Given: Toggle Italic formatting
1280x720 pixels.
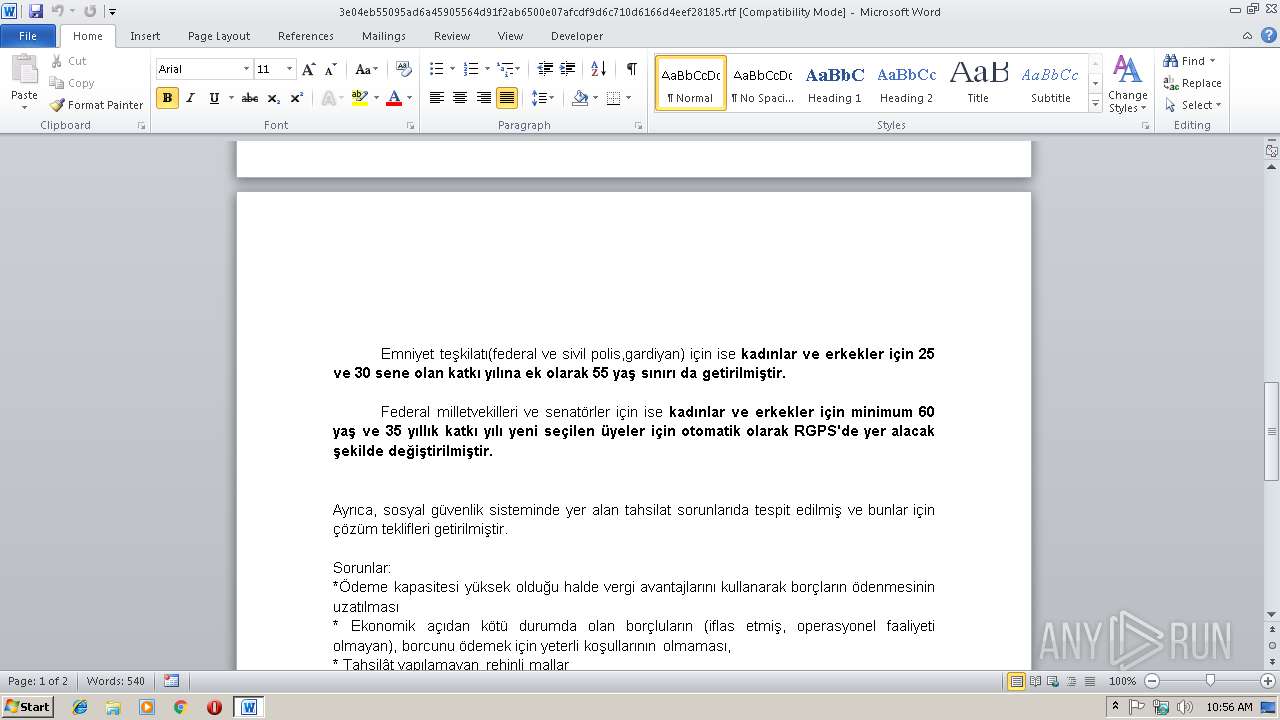Looking at the screenshot, I should coord(190,98).
